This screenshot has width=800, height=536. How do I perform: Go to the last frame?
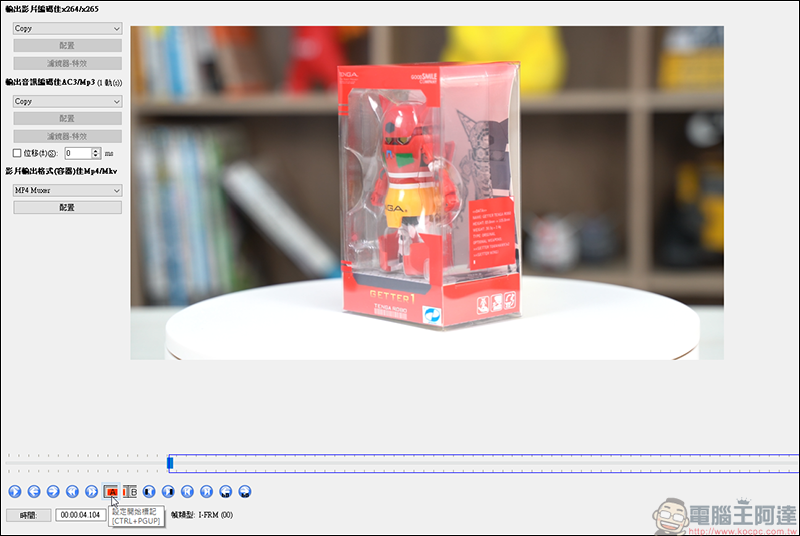pos(206,492)
